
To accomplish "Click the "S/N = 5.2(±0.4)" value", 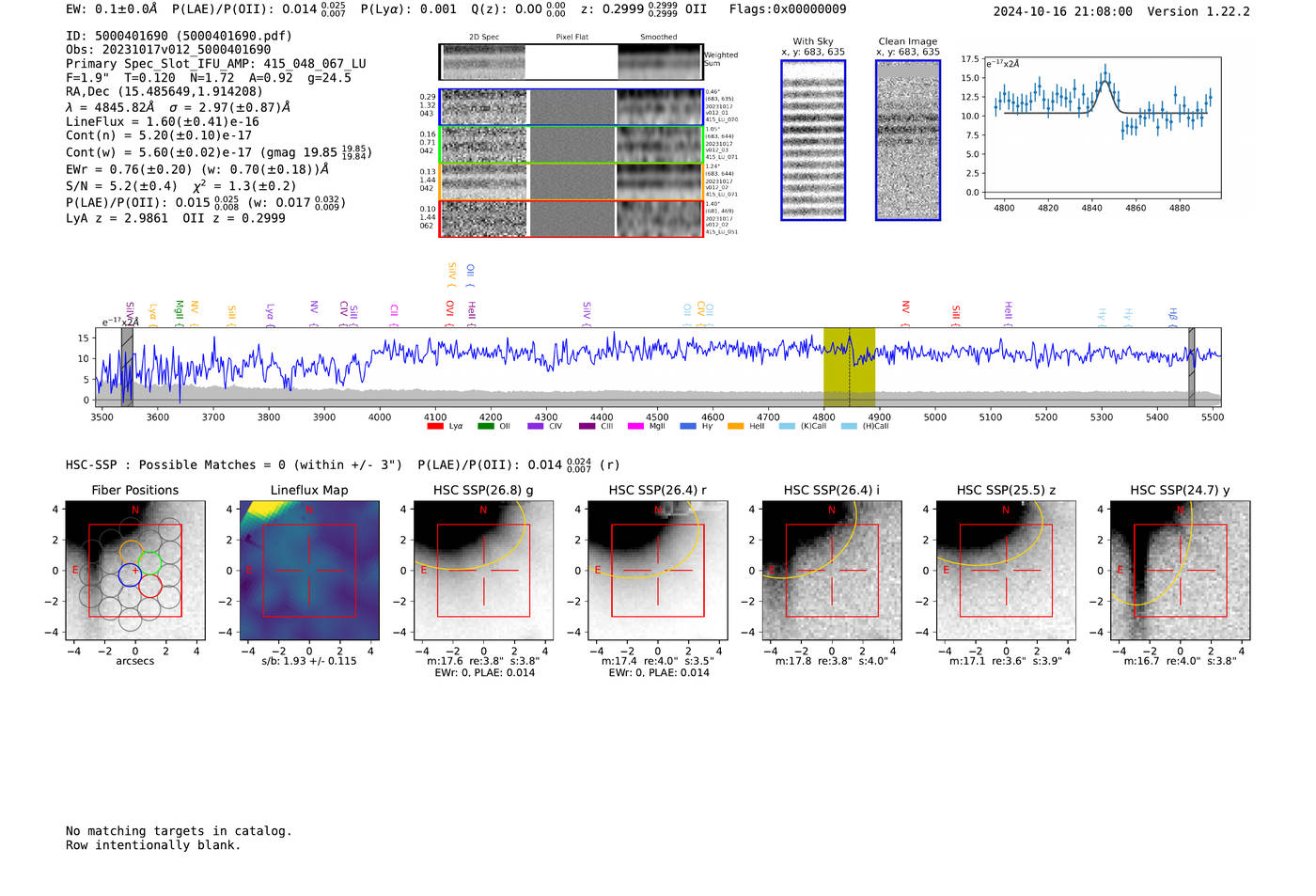I will [121, 186].
